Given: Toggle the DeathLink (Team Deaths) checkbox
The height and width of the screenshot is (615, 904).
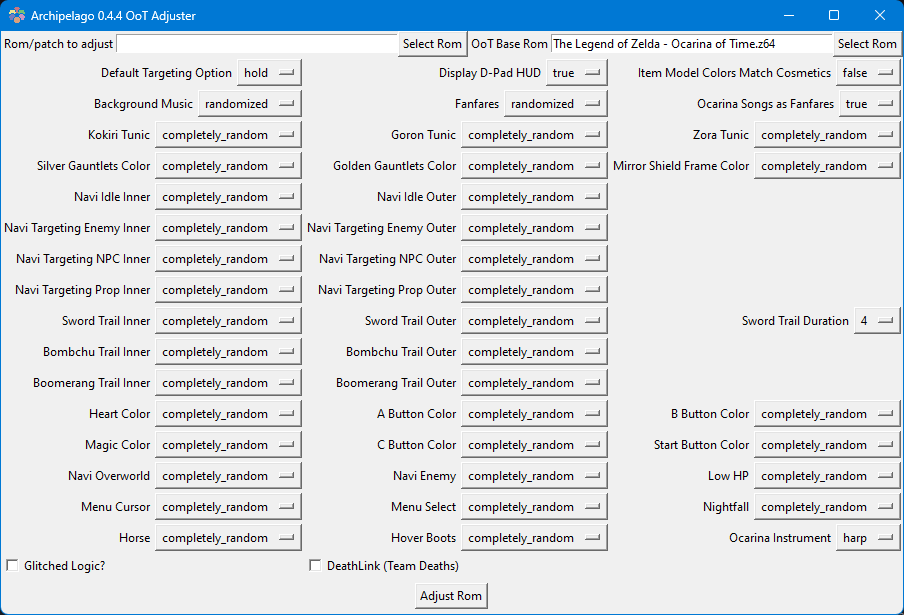Looking at the screenshot, I should click(x=315, y=565).
